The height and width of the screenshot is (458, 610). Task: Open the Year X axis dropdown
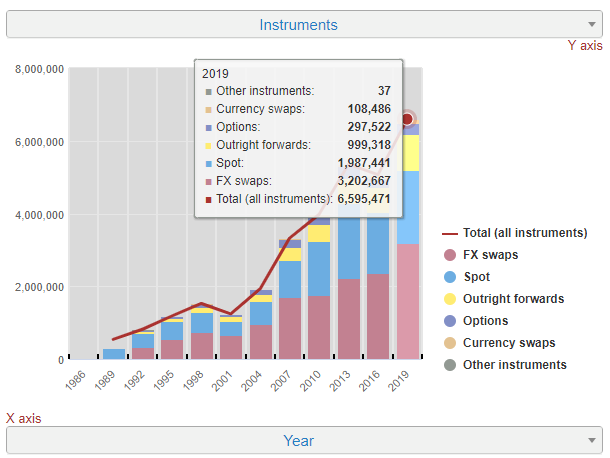[x=304, y=440]
